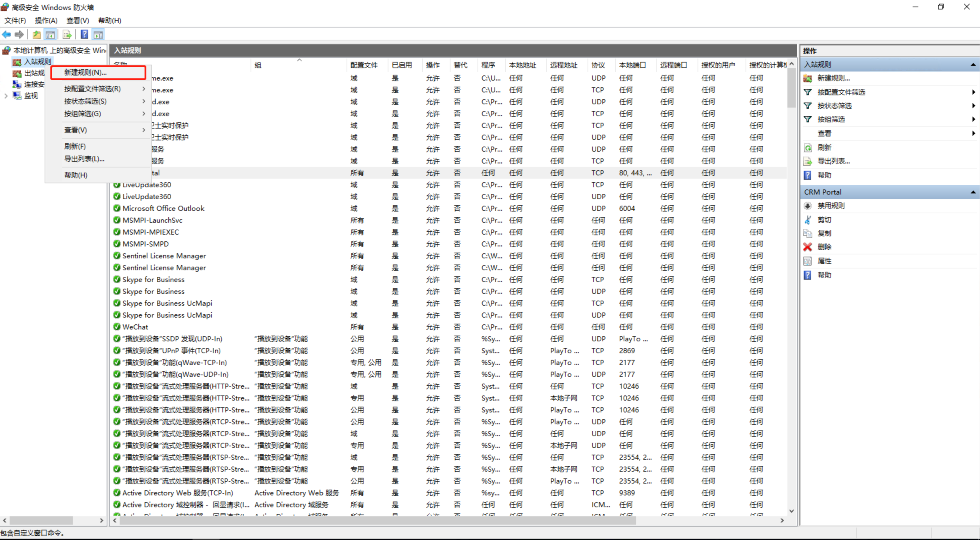
Task: Choose 导出列表(L)... from the context menu
Action: pos(98,159)
